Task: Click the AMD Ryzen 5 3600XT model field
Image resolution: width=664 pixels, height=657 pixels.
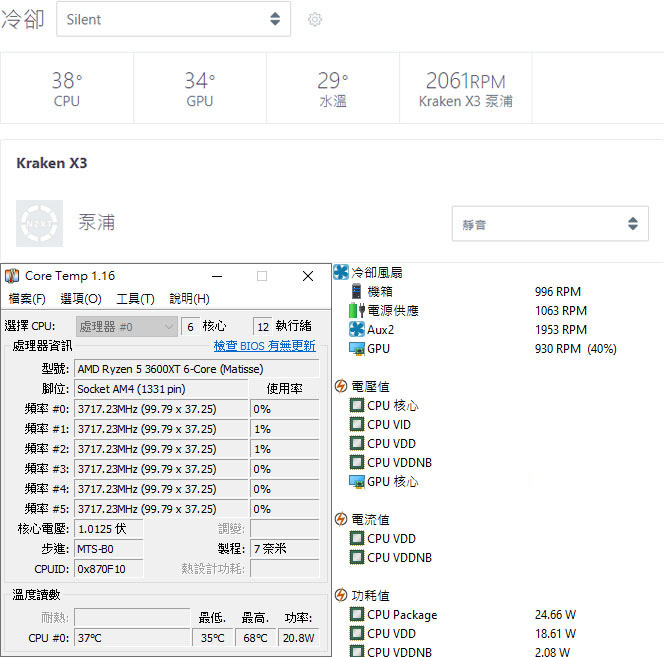Action: [x=196, y=369]
